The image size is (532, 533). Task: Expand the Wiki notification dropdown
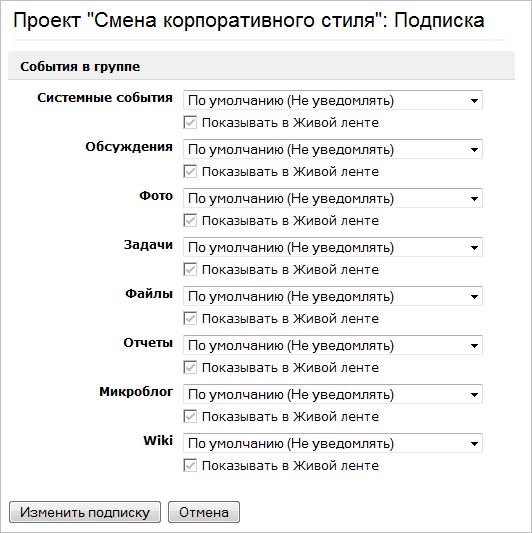[x=333, y=443]
